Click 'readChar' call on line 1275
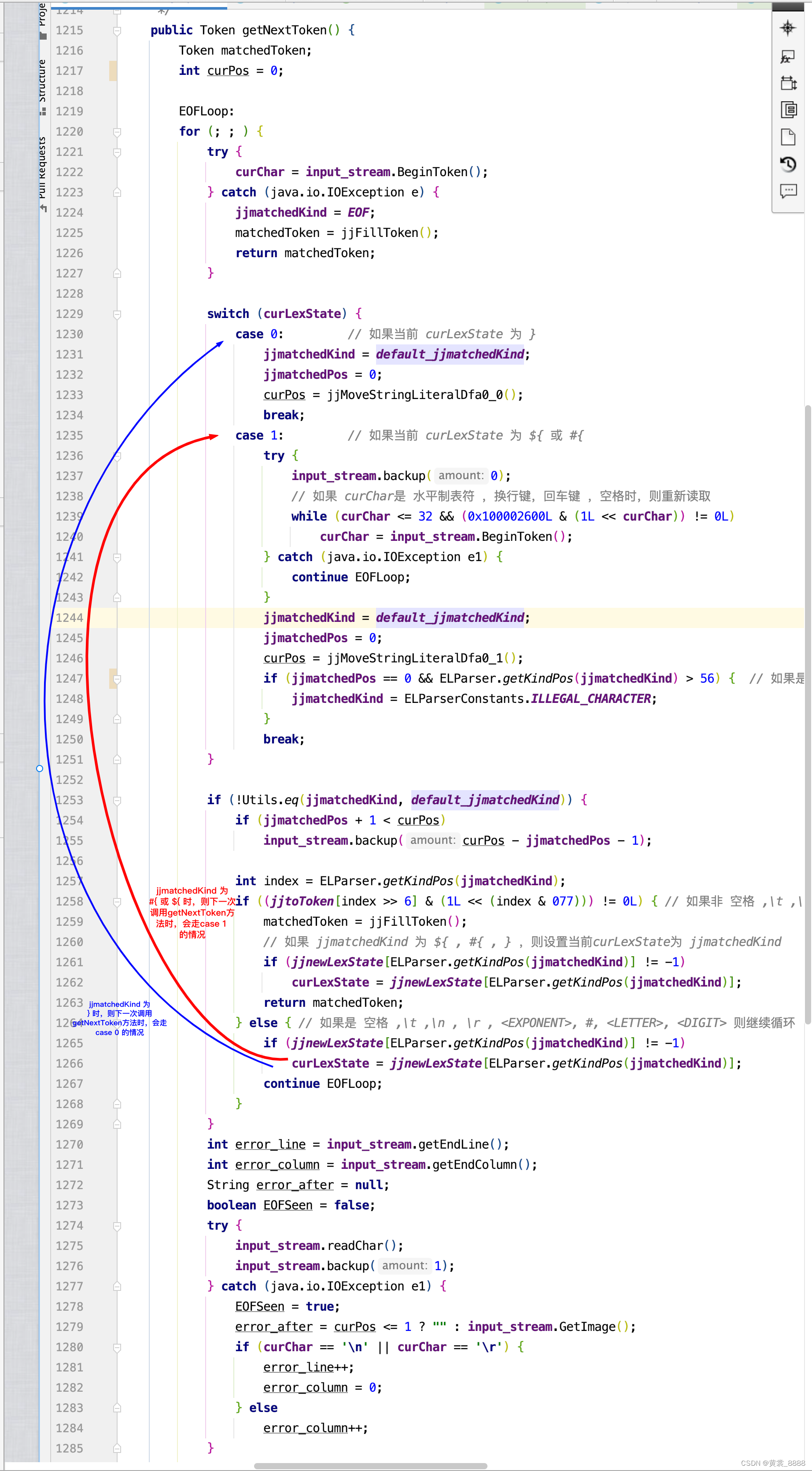Image resolution: width=812 pixels, height=1471 pixels. (355, 1246)
